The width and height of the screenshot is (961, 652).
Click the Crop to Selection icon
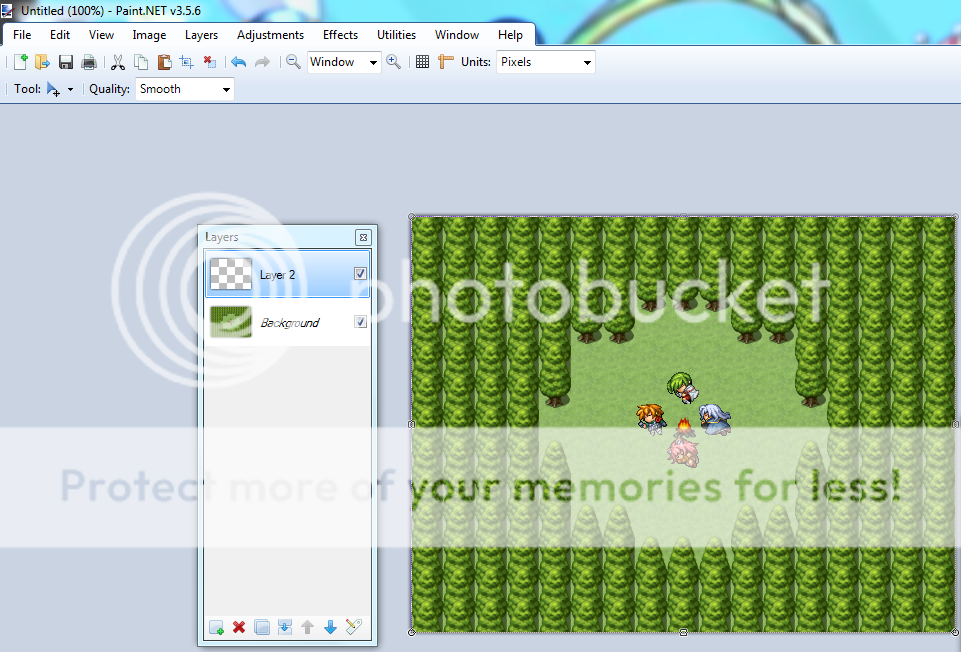(187, 62)
